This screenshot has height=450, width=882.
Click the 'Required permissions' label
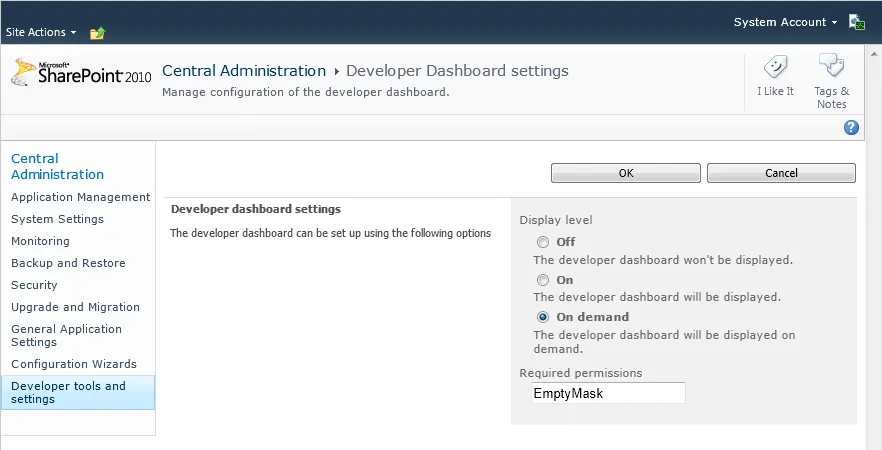[x=581, y=373]
